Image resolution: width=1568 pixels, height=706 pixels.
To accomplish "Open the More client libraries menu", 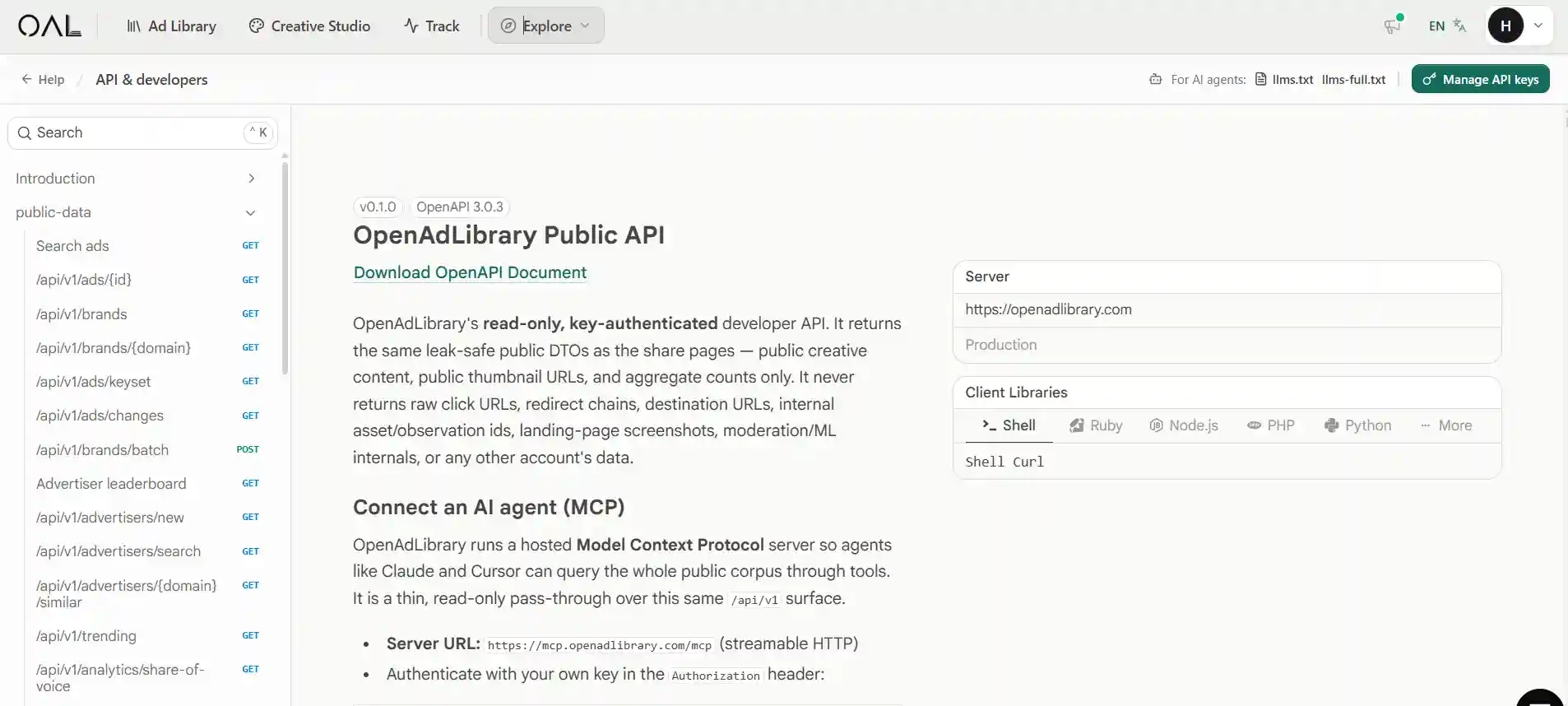I will [1446, 425].
